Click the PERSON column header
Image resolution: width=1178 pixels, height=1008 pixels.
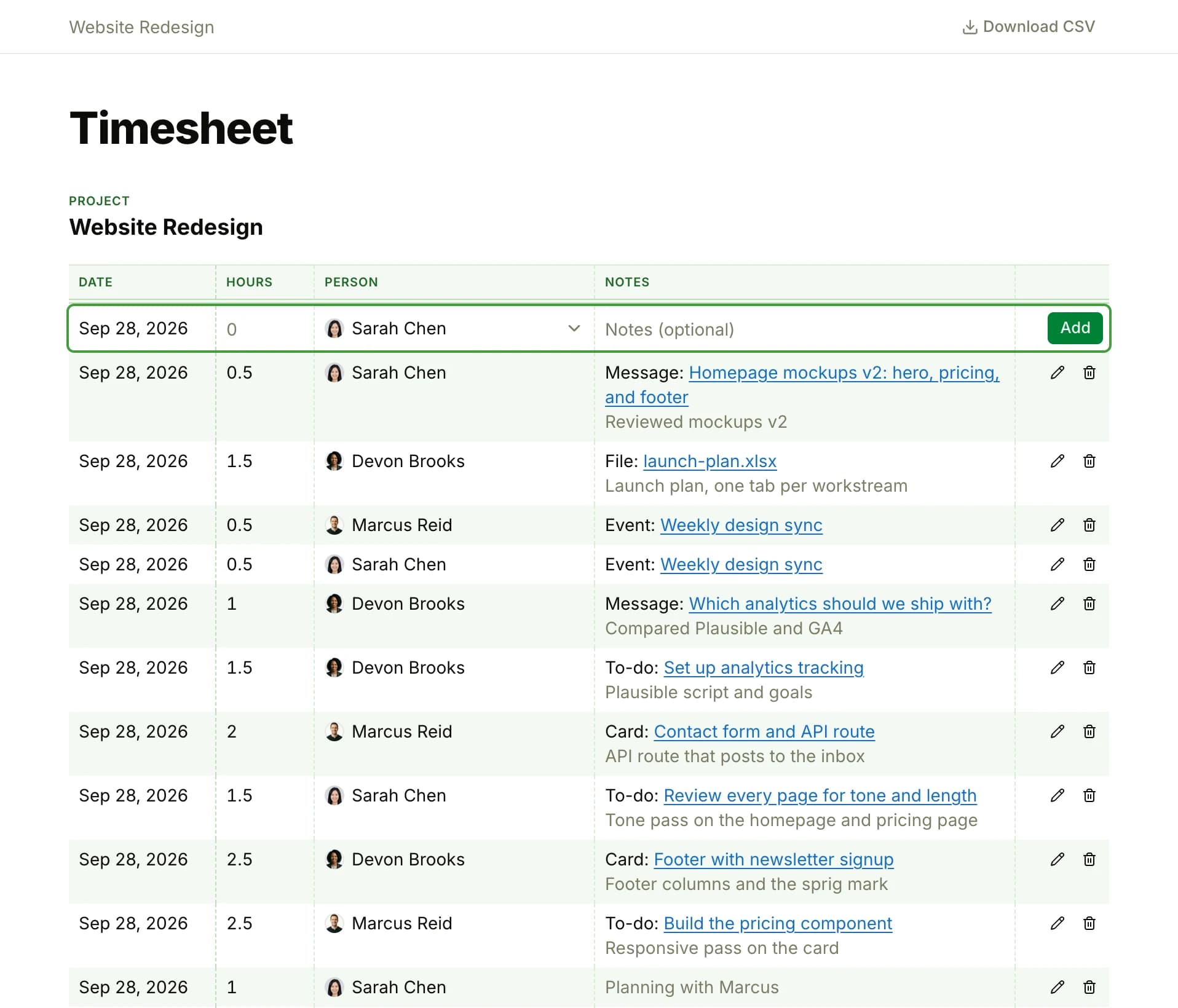(351, 282)
